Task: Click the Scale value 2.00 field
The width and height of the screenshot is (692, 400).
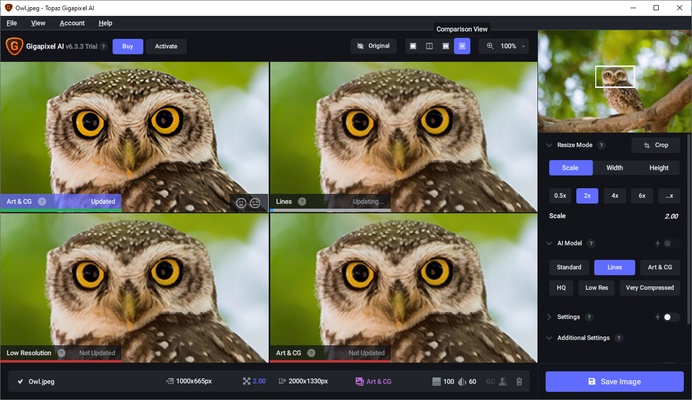Action: point(671,216)
